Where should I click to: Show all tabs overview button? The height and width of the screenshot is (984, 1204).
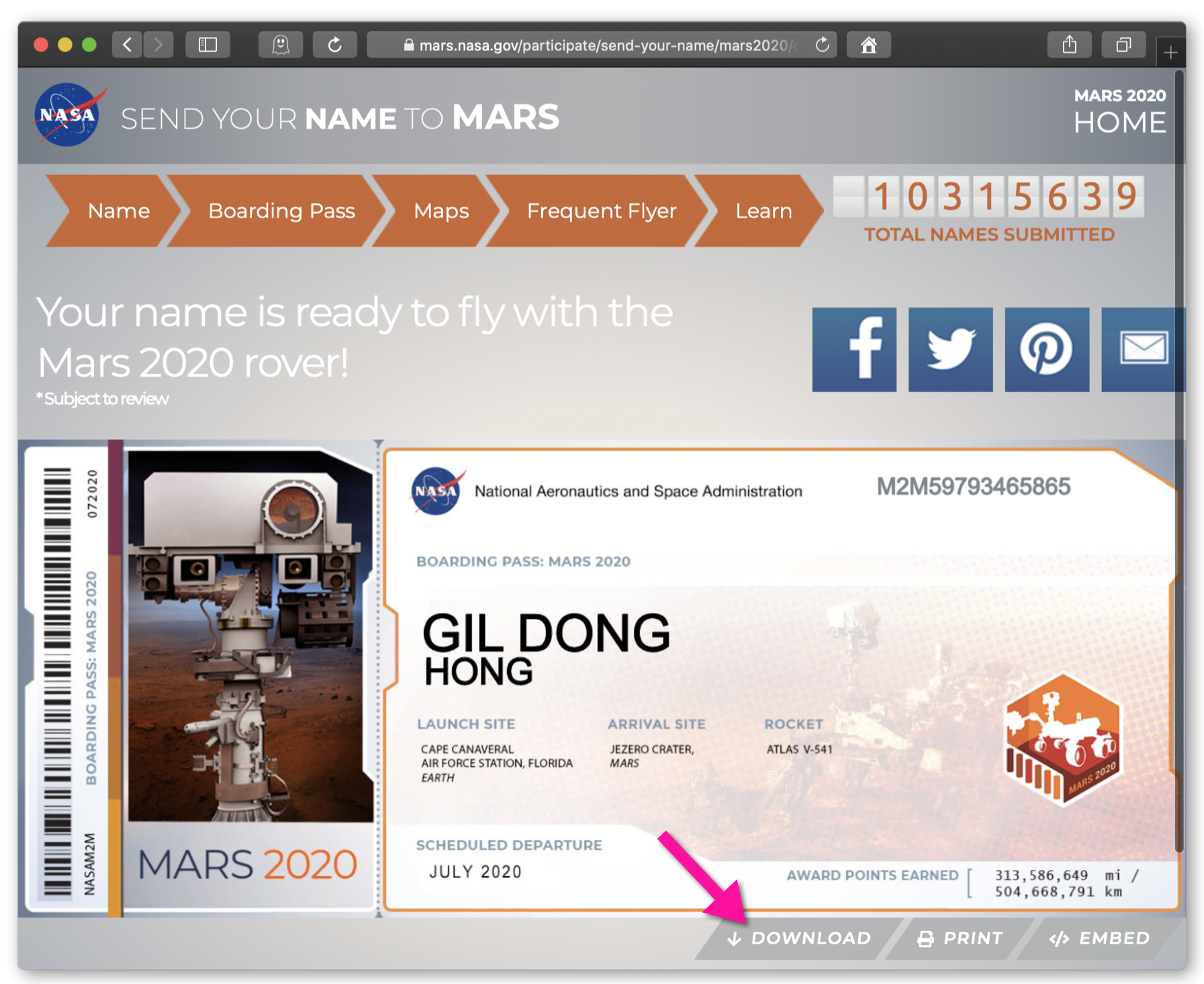pyautogui.click(x=1123, y=45)
